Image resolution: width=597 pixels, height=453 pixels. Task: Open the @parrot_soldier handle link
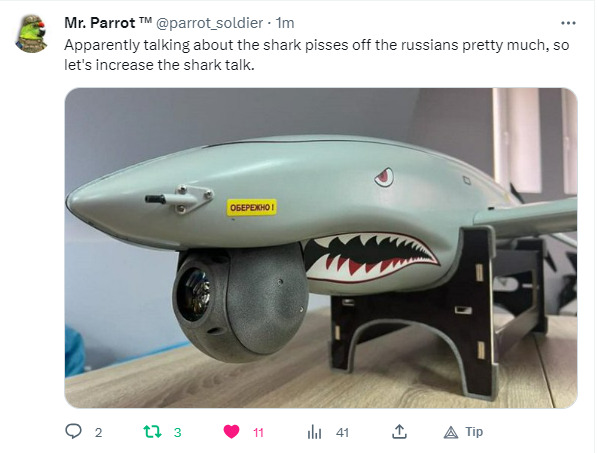(209, 23)
